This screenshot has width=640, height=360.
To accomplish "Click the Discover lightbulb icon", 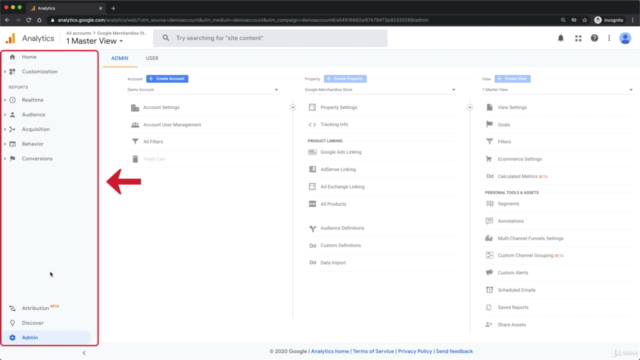I will tap(12, 323).
